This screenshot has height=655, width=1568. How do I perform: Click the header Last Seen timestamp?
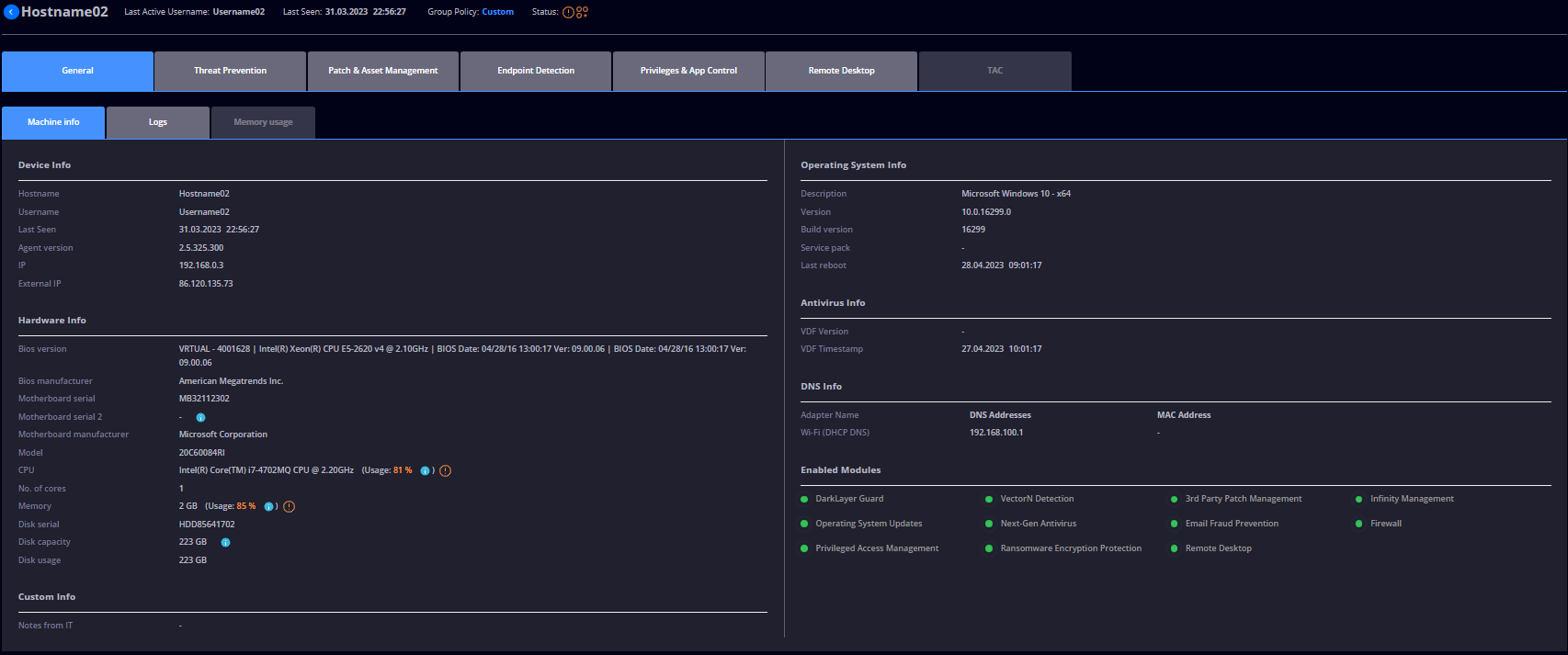point(365,12)
